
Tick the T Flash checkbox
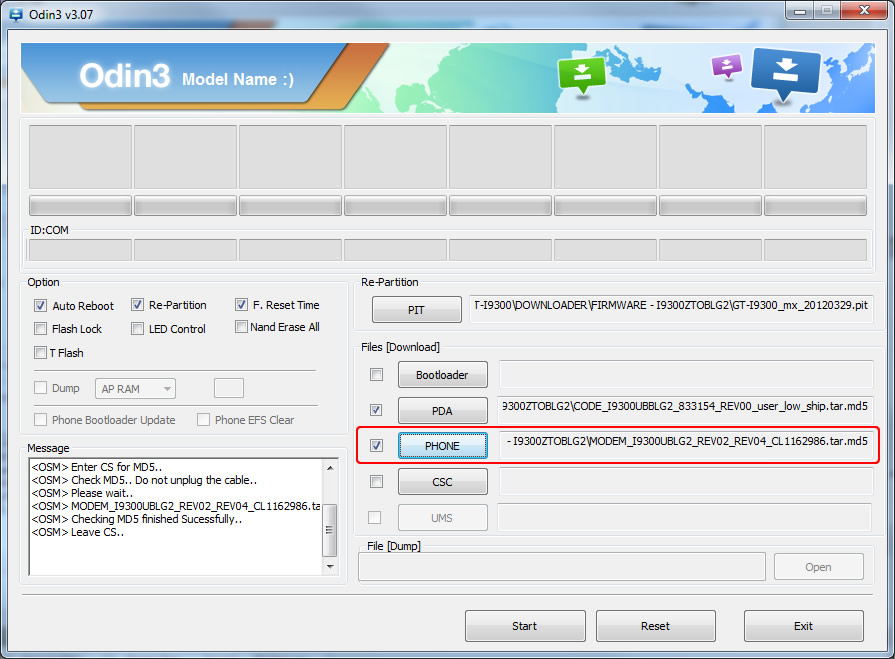(x=40, y=353)
